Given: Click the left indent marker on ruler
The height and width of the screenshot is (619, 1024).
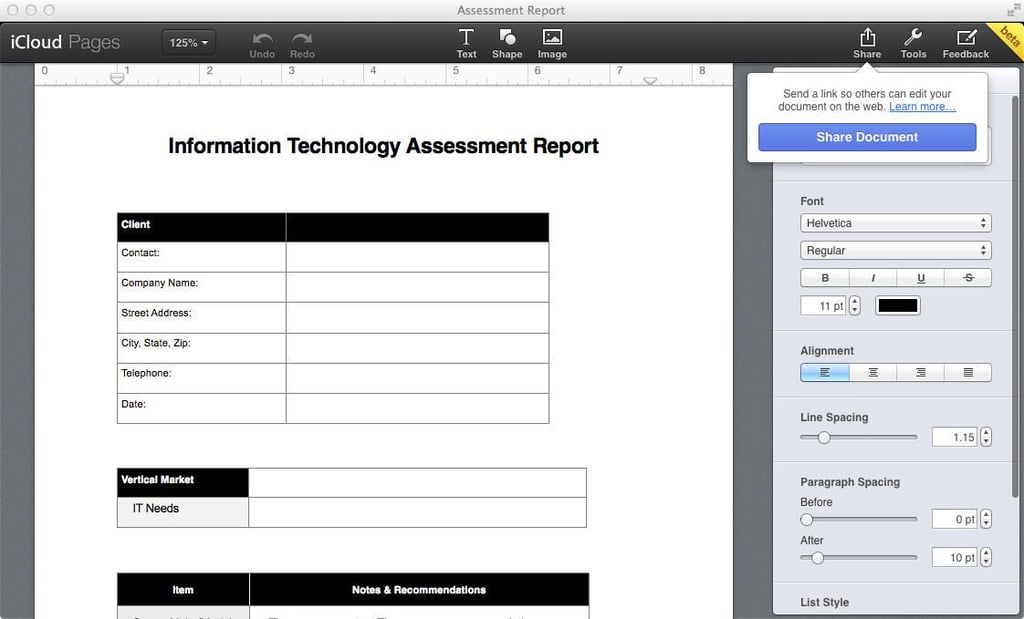Looking at the screenshot, I should [x=117, y=78].
